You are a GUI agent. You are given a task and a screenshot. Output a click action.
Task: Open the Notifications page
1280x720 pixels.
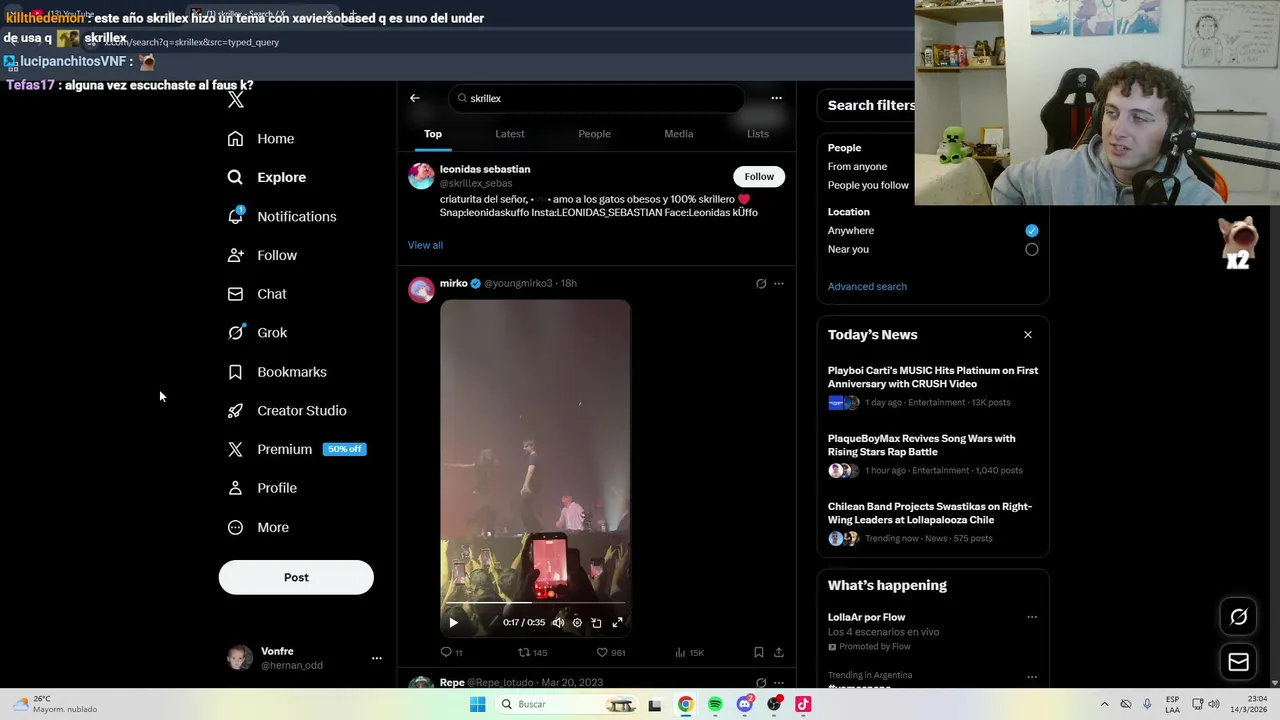(281, 216)
